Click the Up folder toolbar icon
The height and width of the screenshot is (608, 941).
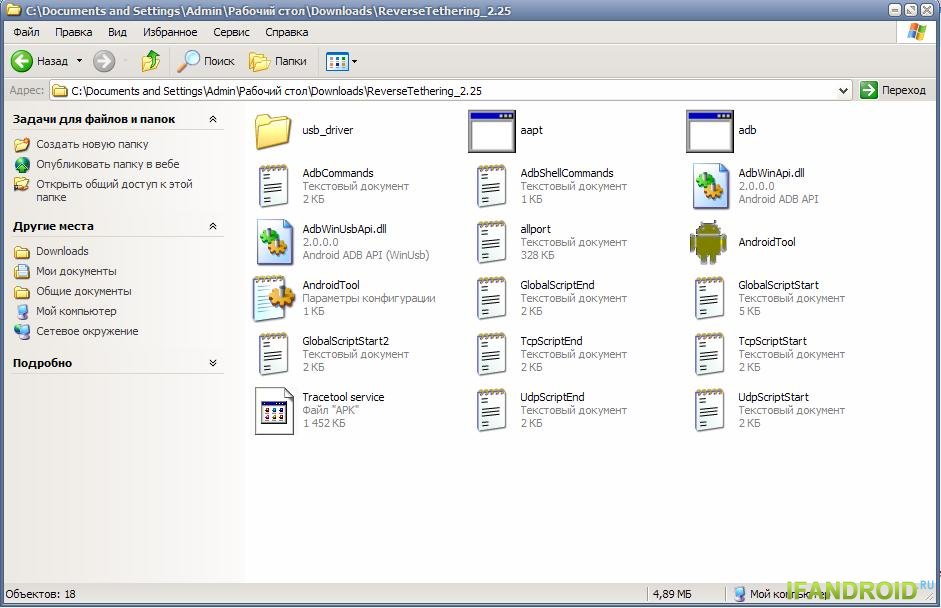(151, 61)
